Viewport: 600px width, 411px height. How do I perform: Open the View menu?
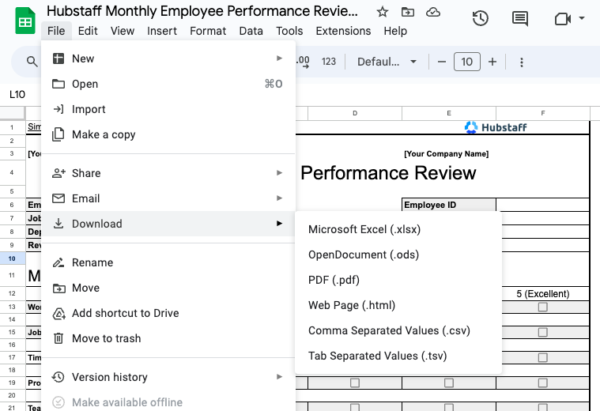tap(122, 31)
